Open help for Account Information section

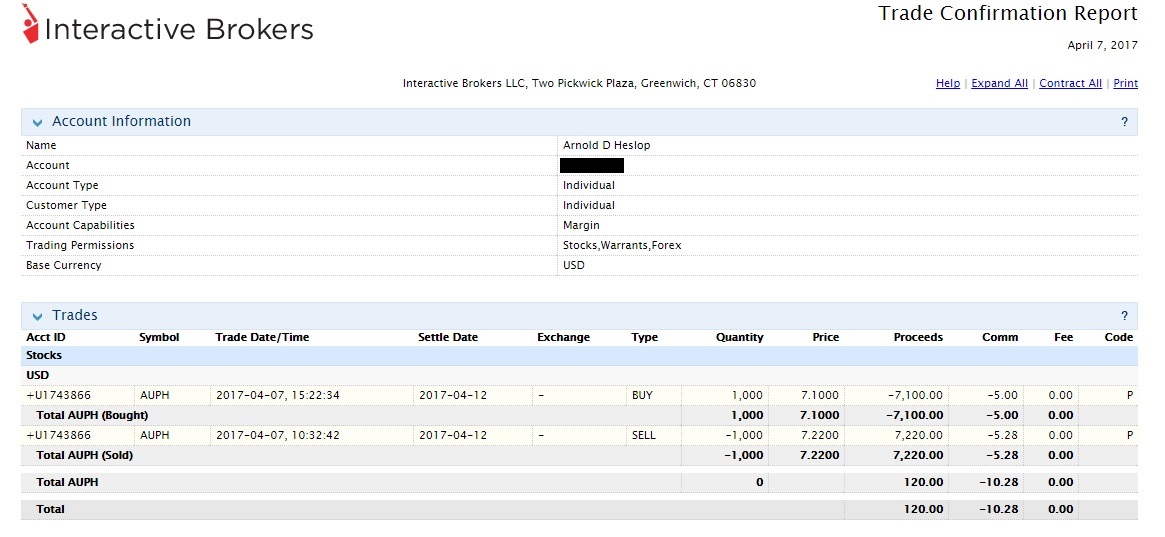tap(1124, 122)
